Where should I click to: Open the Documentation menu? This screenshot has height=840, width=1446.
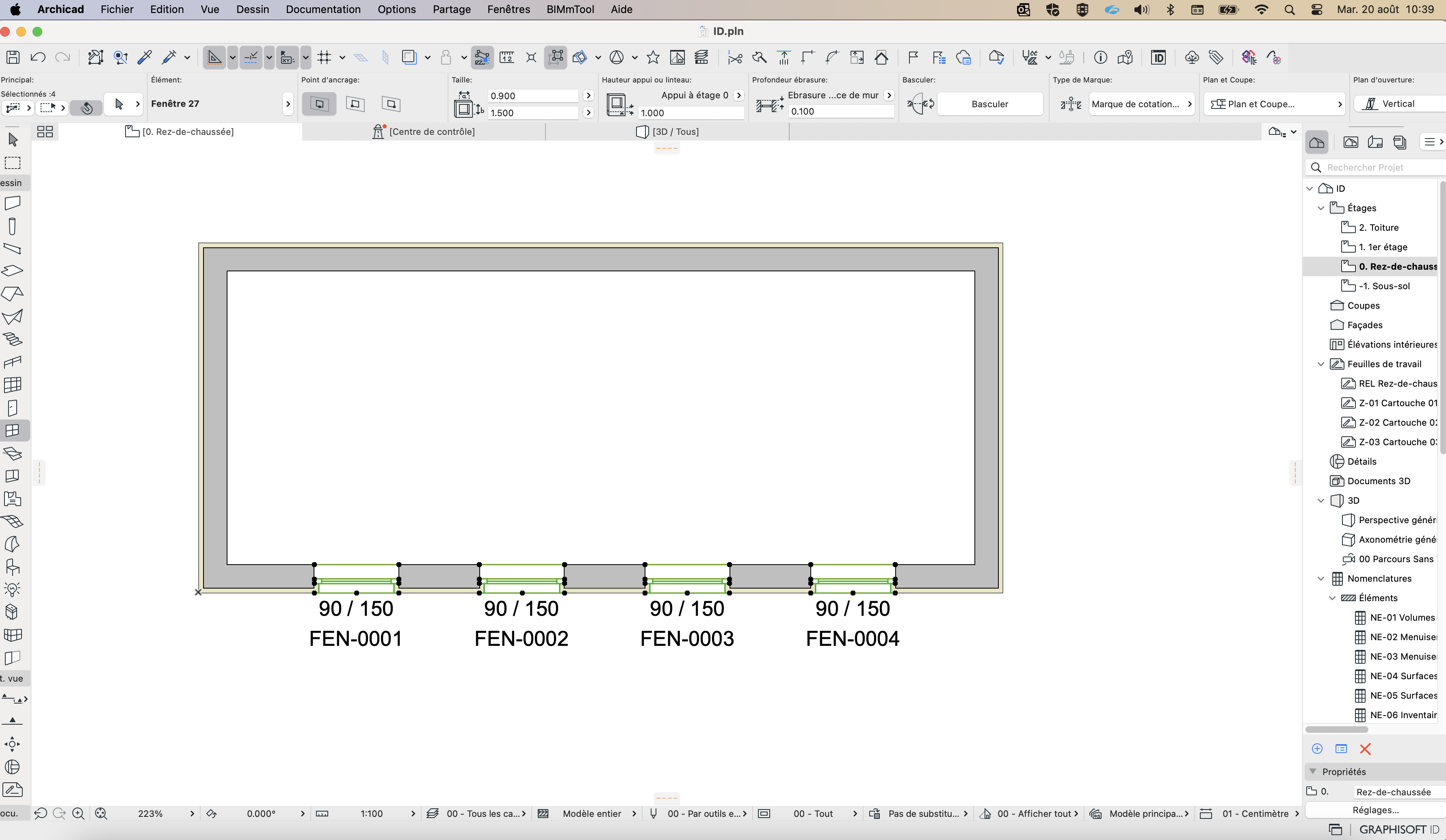click(x=323, y=9)
